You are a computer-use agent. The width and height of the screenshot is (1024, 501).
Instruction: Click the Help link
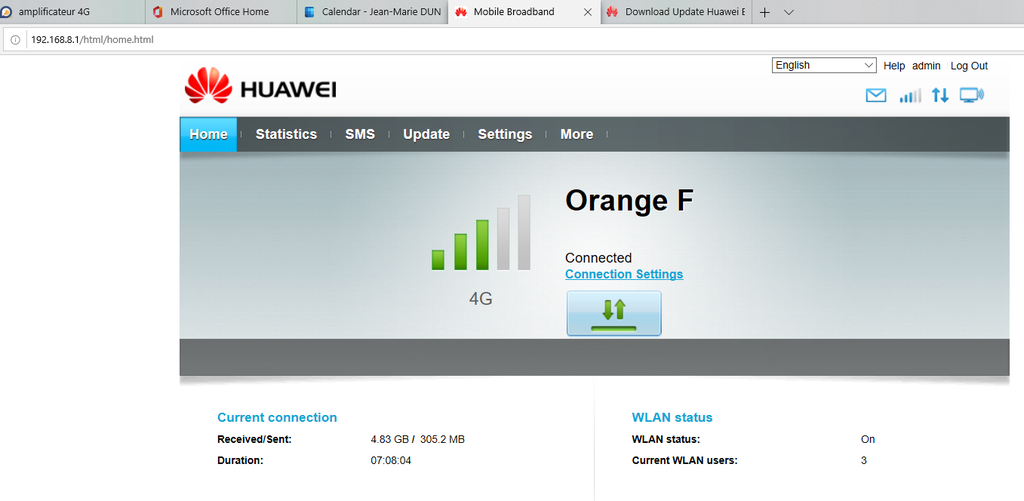coord(894,66)
